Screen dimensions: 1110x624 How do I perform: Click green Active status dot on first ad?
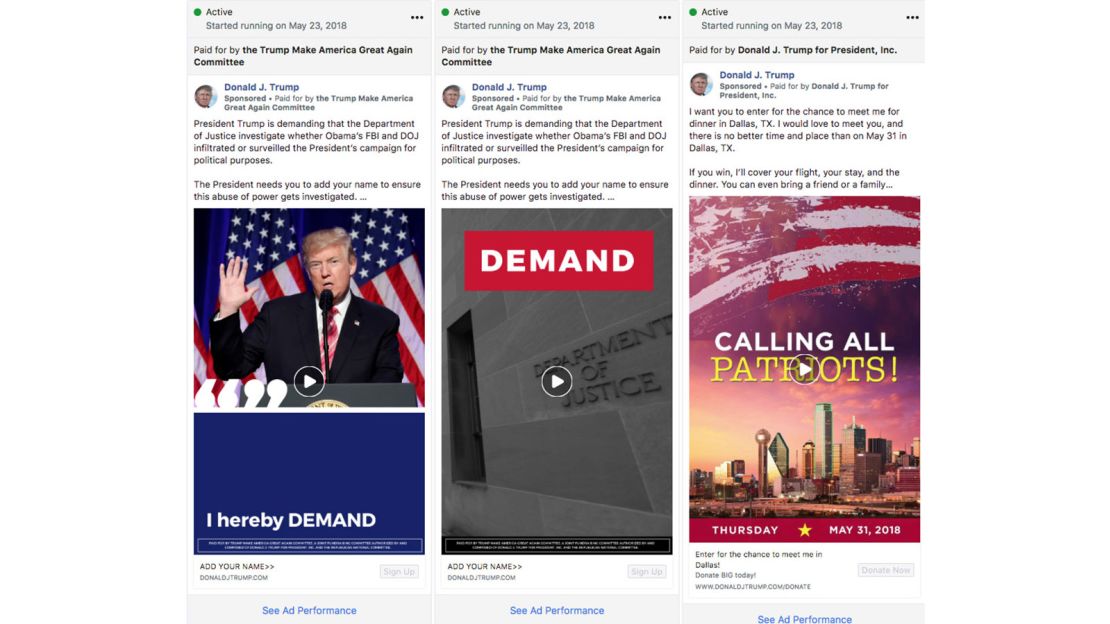[x=198, y=12]
